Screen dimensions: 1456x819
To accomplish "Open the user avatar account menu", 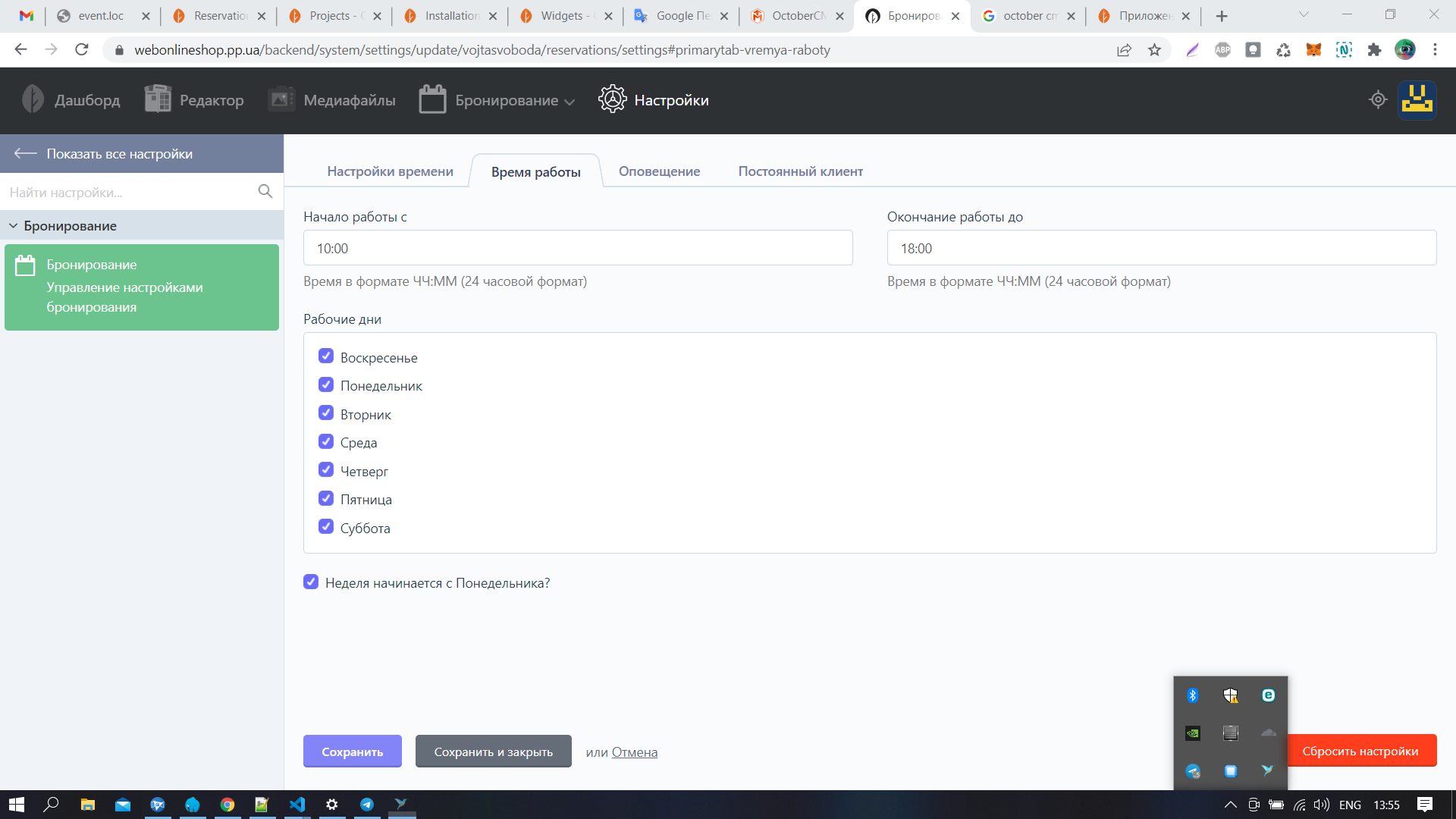I will tap(1417, 99).
